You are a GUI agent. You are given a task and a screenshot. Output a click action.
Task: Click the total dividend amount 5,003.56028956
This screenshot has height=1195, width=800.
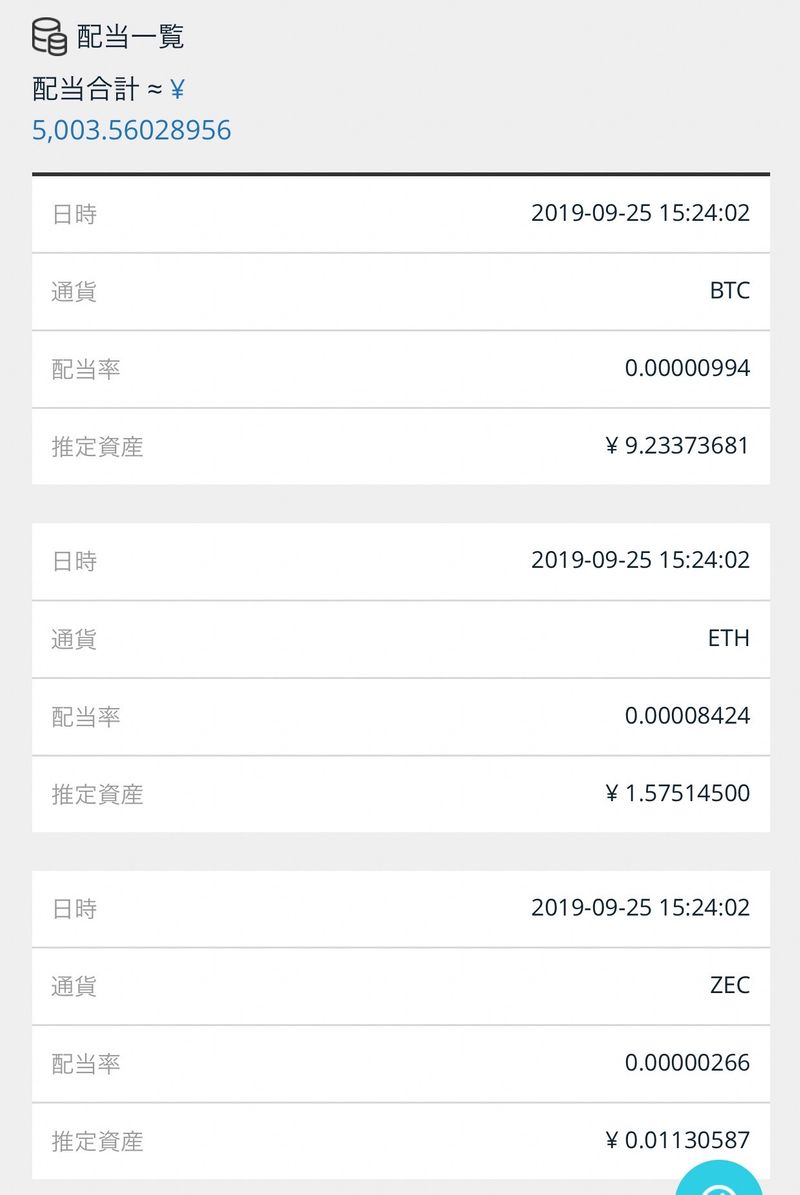[x=132, y=130]
